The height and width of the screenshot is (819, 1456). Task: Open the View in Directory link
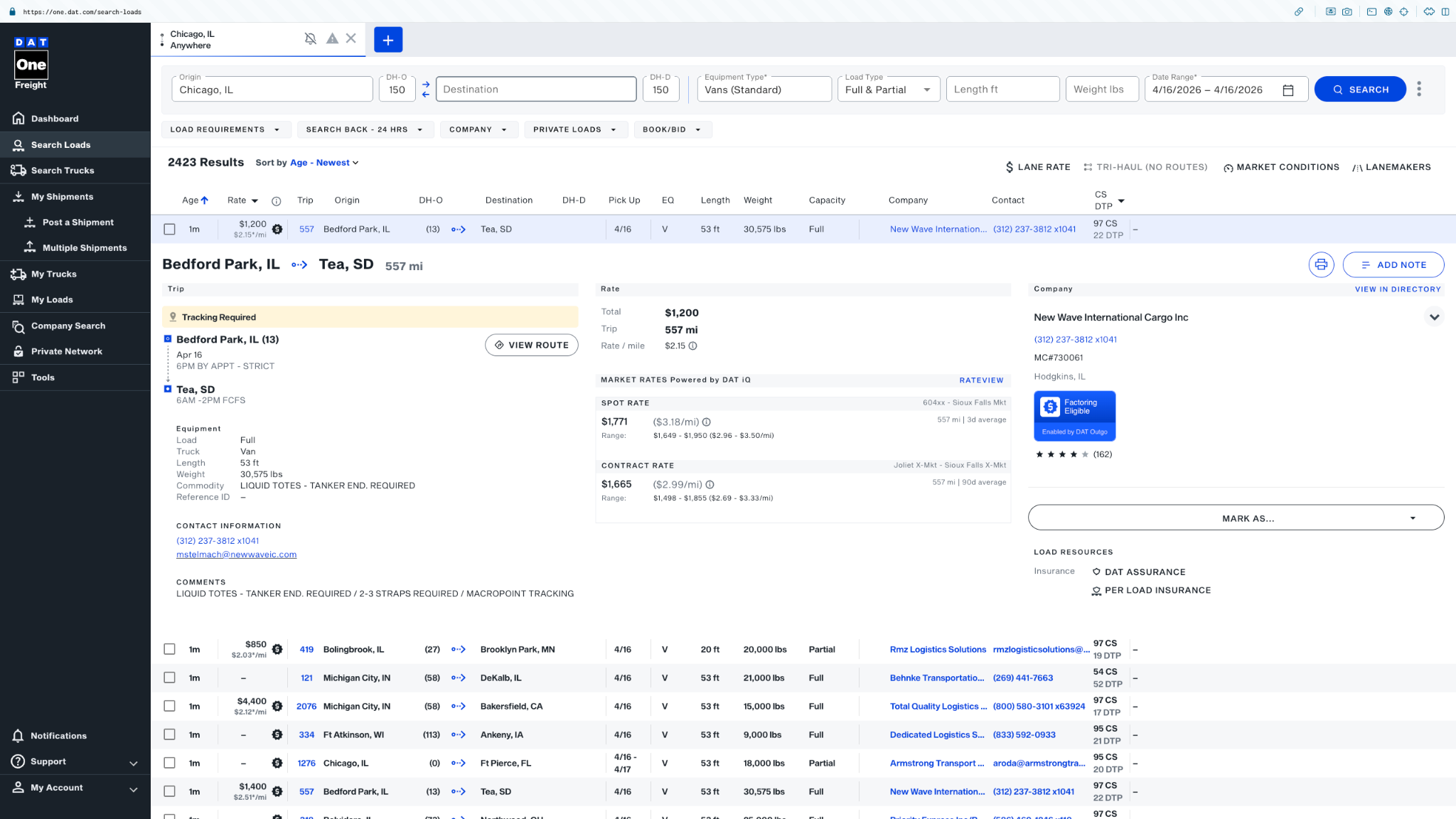pos(1397,289)
